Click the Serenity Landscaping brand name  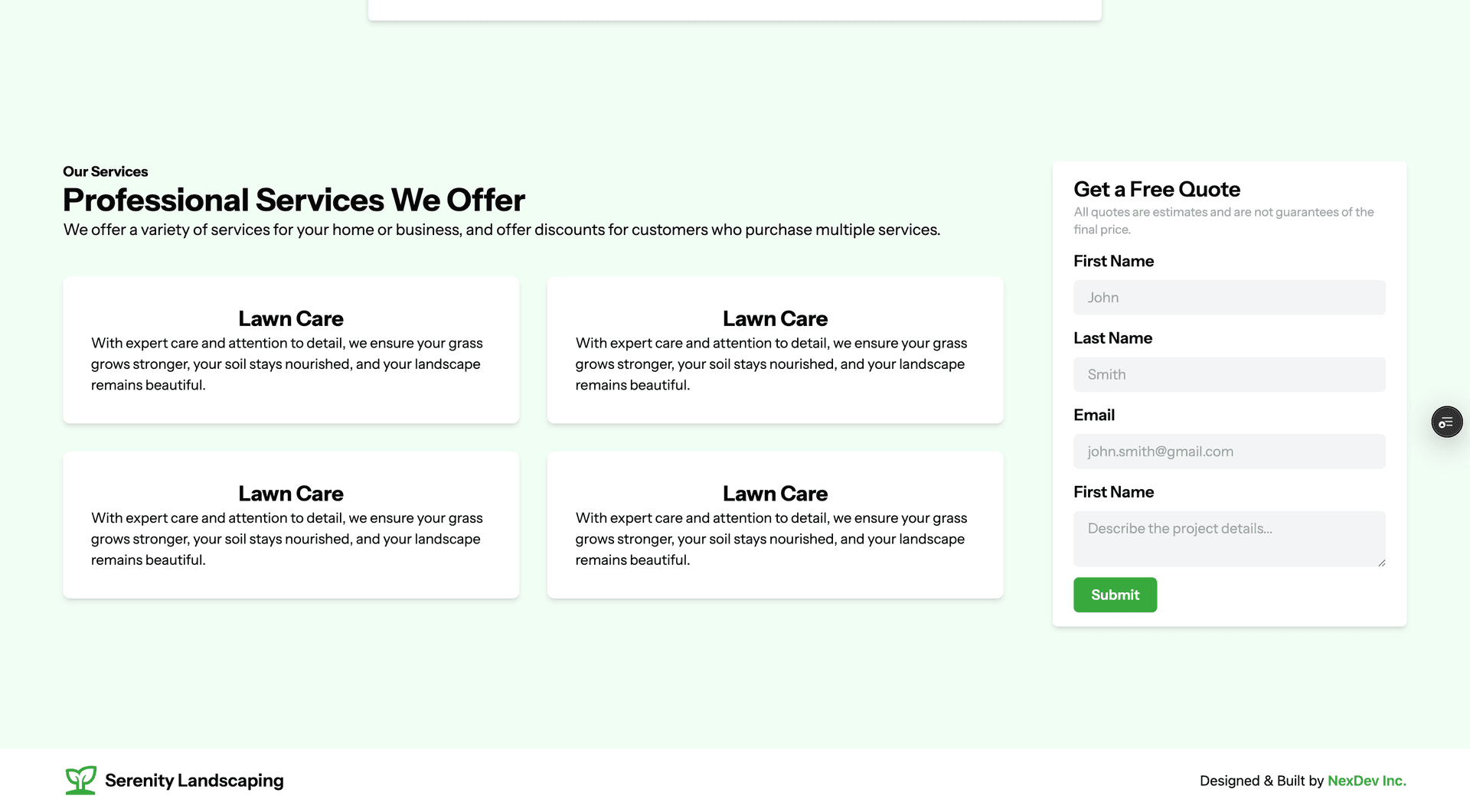194,781
